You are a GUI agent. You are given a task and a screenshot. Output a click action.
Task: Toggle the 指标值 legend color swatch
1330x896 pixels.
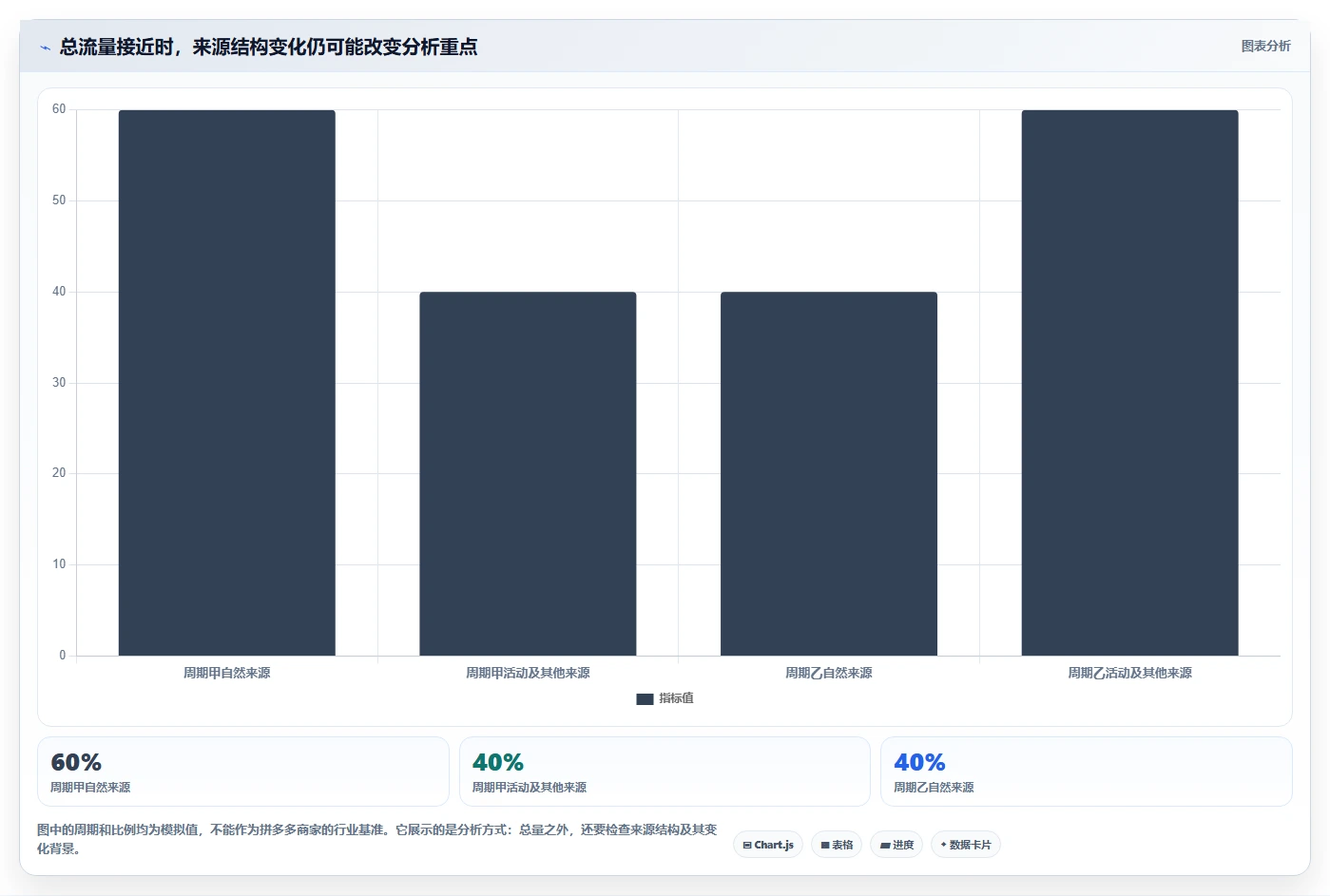coord(645,698)
